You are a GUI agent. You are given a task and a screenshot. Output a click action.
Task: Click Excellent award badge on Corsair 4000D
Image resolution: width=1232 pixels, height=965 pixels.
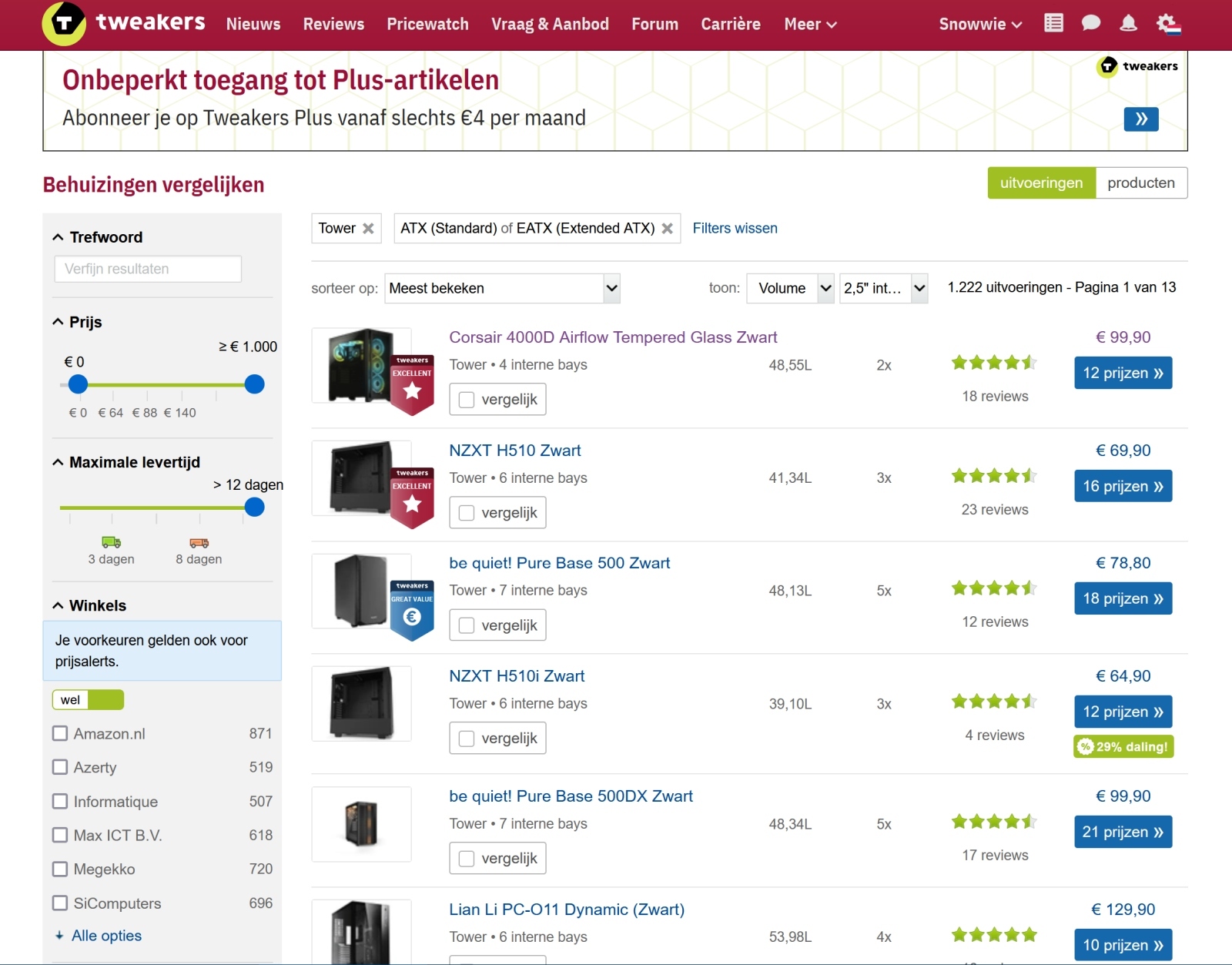(x=413, y=384)
